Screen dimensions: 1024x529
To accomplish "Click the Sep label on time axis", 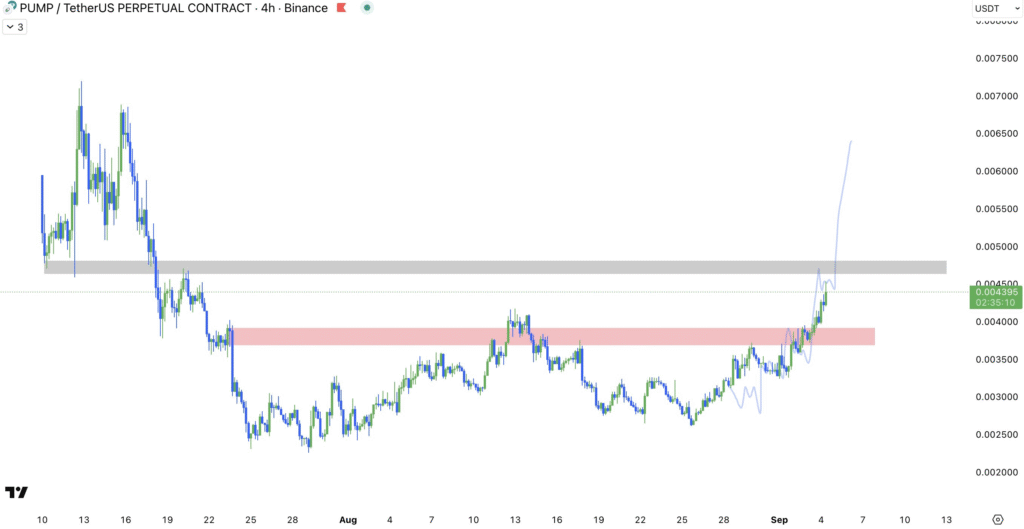I will (x=779, y=520).
